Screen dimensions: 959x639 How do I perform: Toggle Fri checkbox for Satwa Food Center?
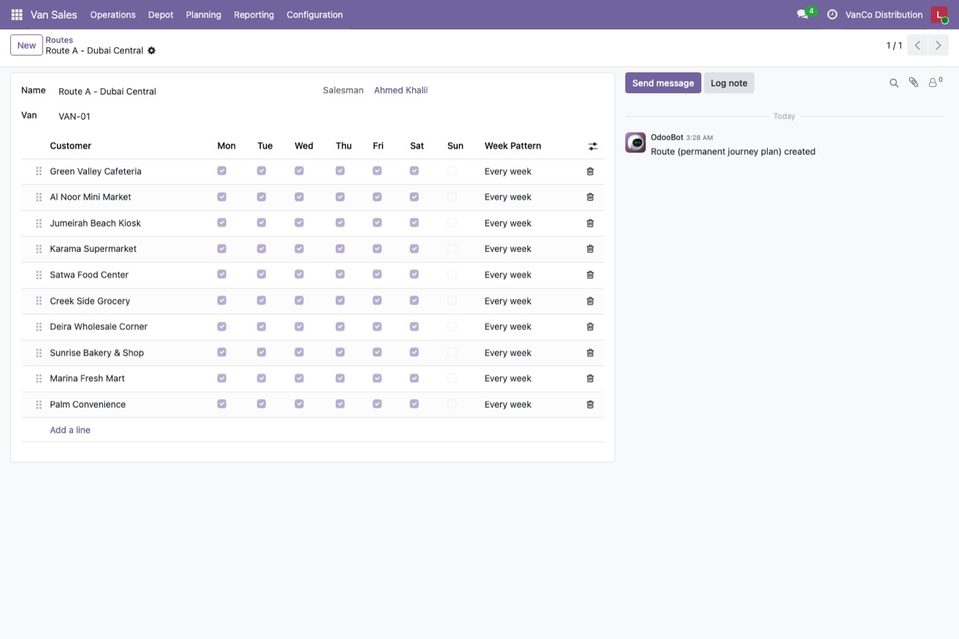pos(377,275)
